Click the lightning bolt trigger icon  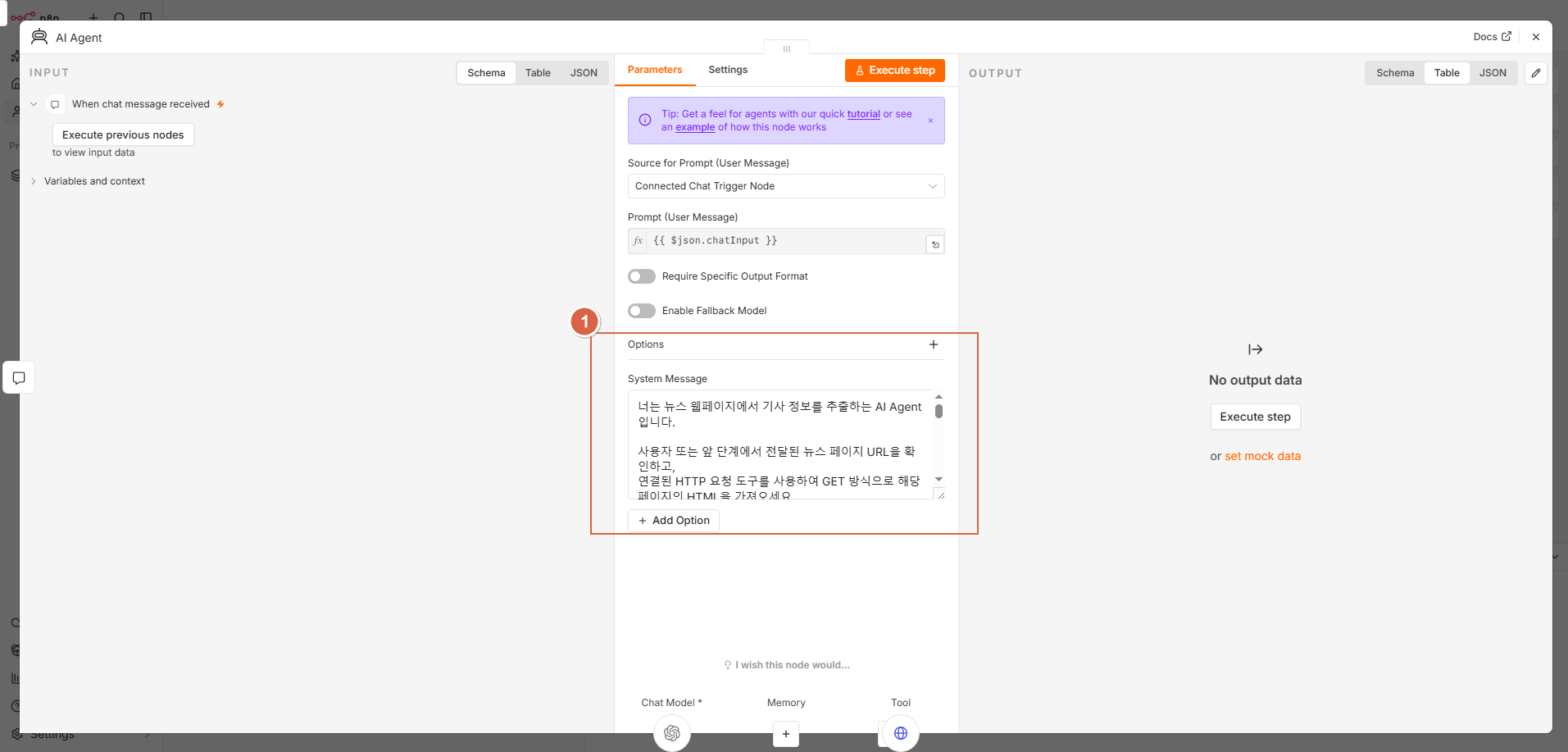[220, 104]
